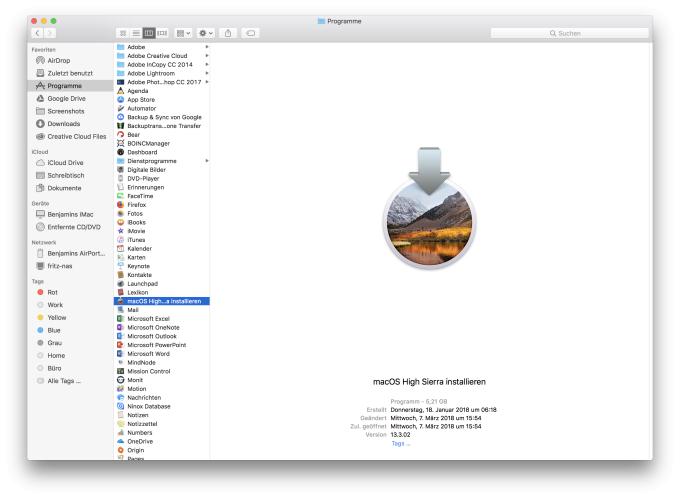Viewport: 680px width, 499px height.
Task: Filter by the Grau tag
Action: tap(70, 342)
